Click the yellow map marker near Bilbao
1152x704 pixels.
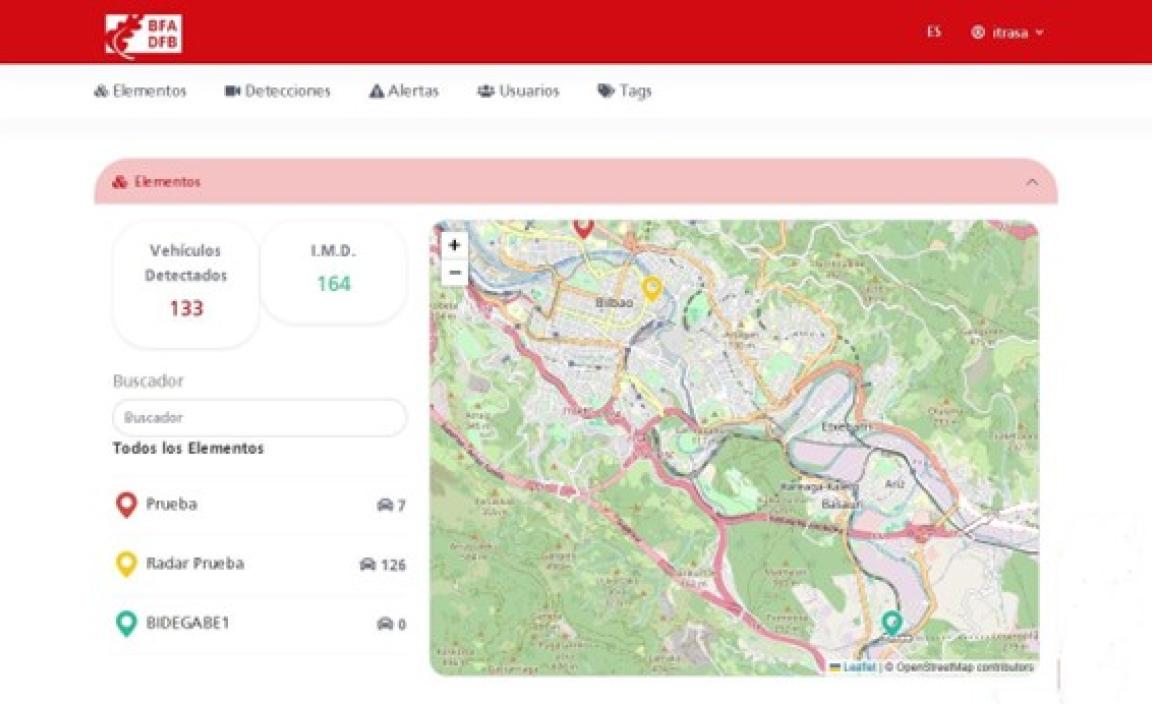point(652,289)
